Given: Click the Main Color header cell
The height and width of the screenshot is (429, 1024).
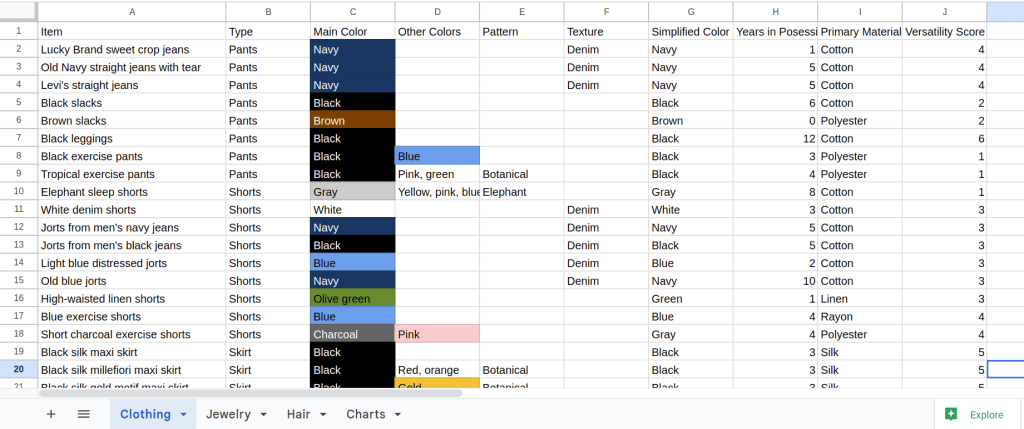Looking at the screenshot, I should point(353,31).
